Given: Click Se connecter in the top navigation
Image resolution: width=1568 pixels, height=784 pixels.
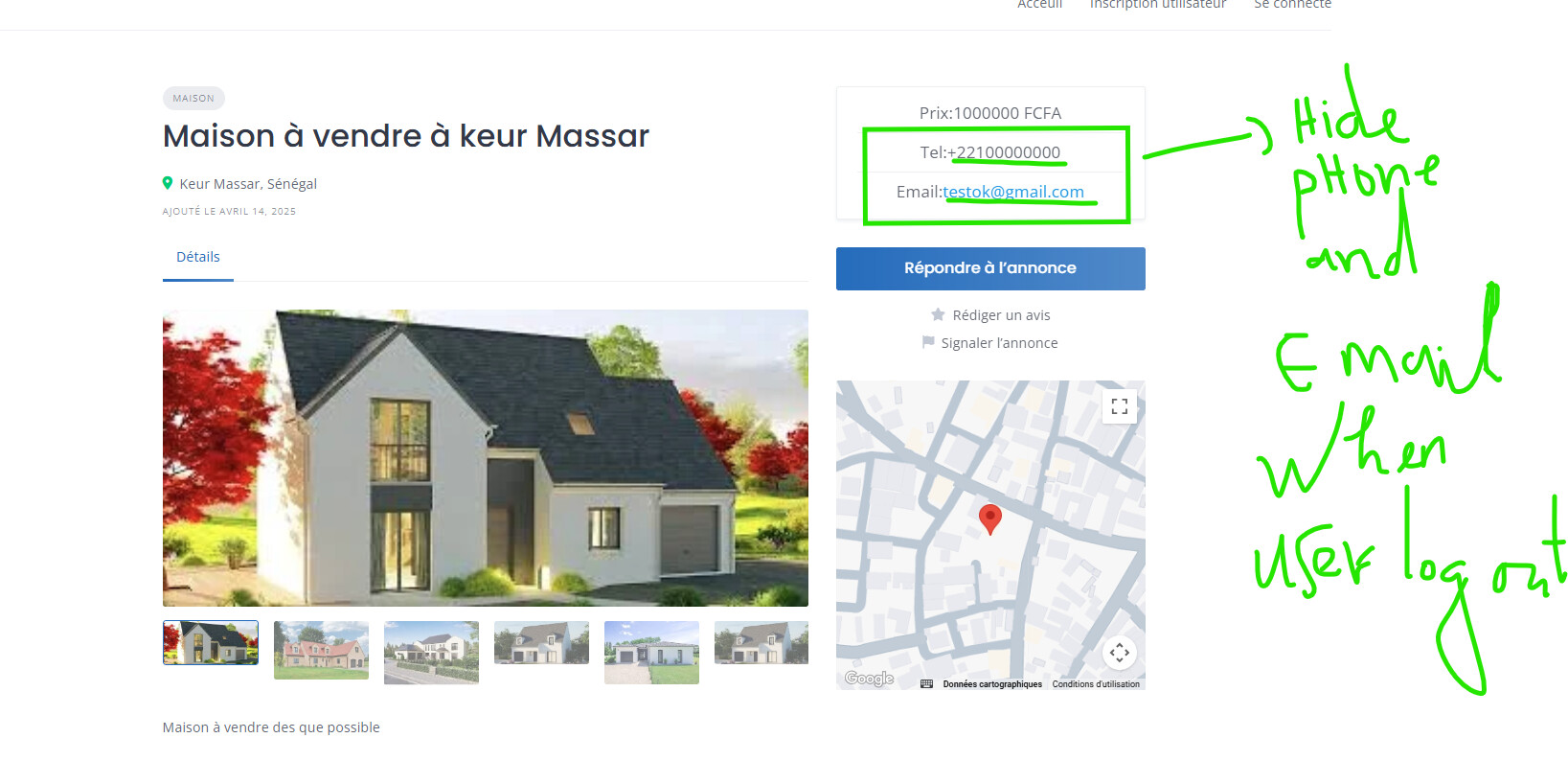Looking at the screenshot, I should pyautogui.click(x=1292, y=5).
